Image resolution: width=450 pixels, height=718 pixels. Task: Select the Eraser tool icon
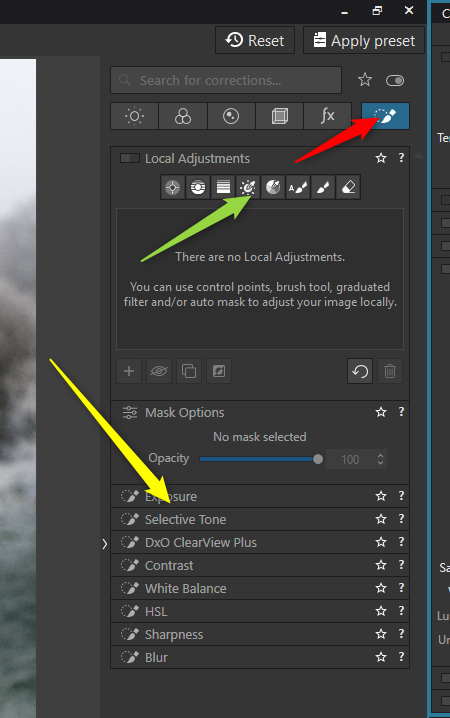click(348, 187)
